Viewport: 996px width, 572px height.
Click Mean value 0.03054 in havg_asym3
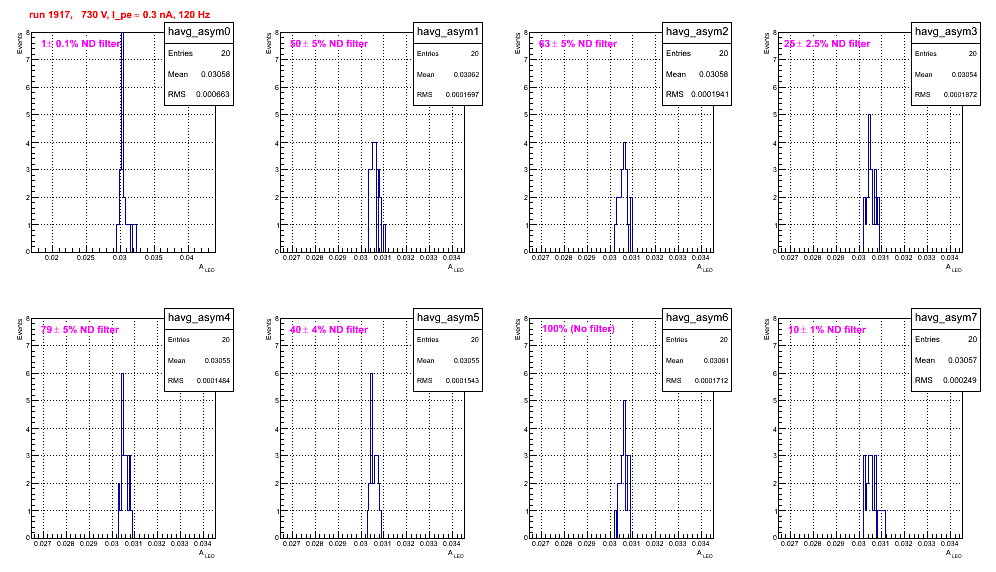pos(964,74)
